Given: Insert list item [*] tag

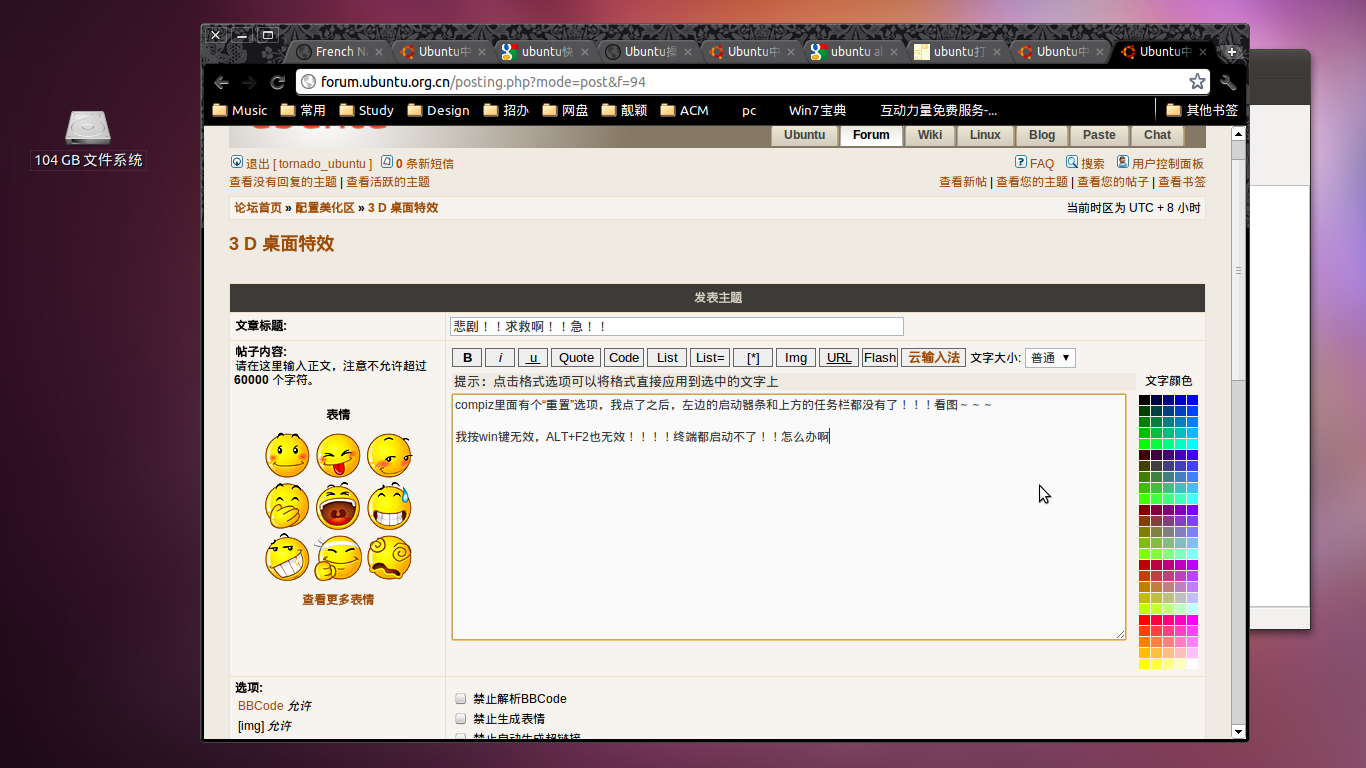Looking at the screenshot, I should (x=753, y=358).
